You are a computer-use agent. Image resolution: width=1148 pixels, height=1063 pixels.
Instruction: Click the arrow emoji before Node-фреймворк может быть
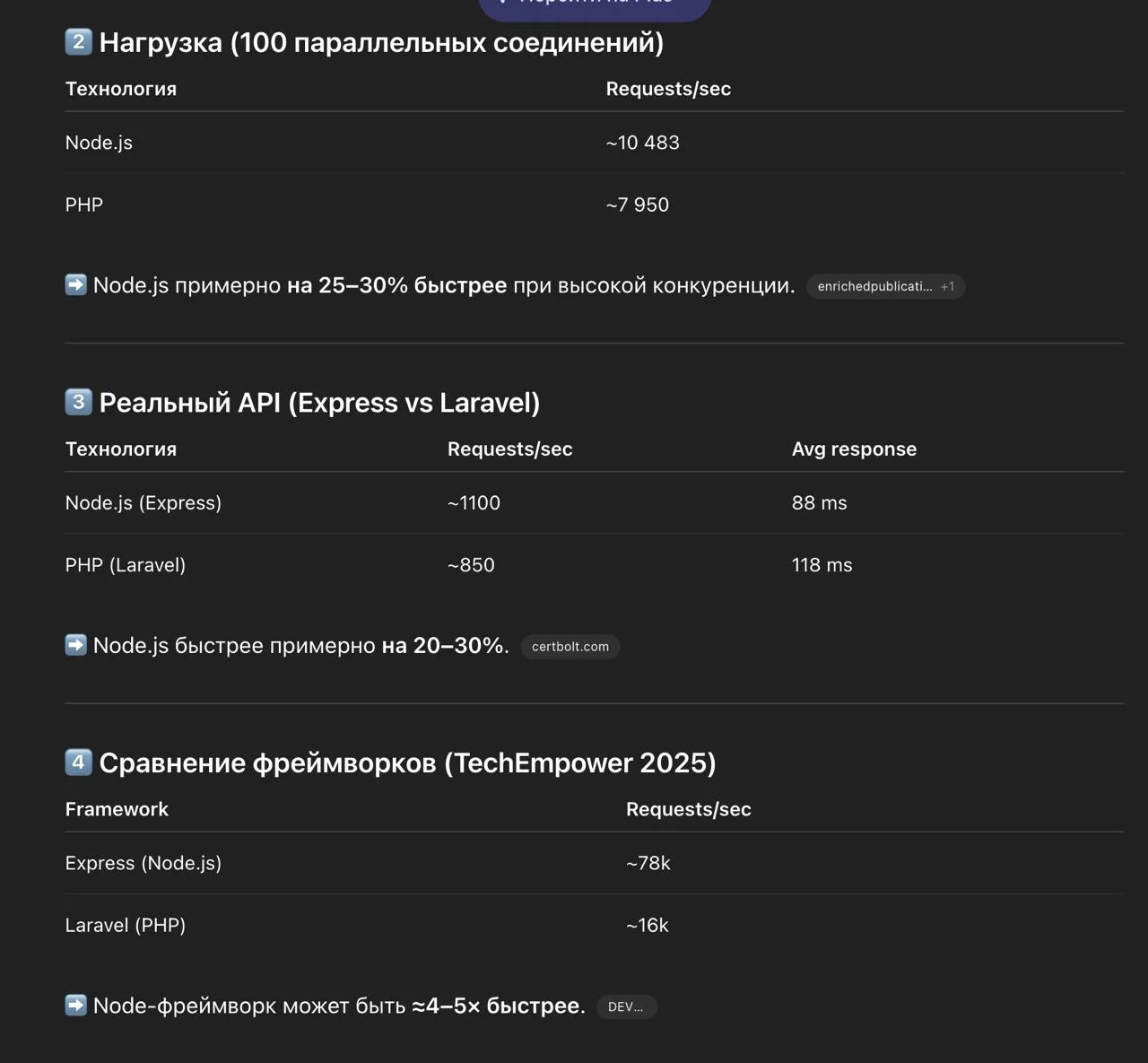(x=76, y=1006)
